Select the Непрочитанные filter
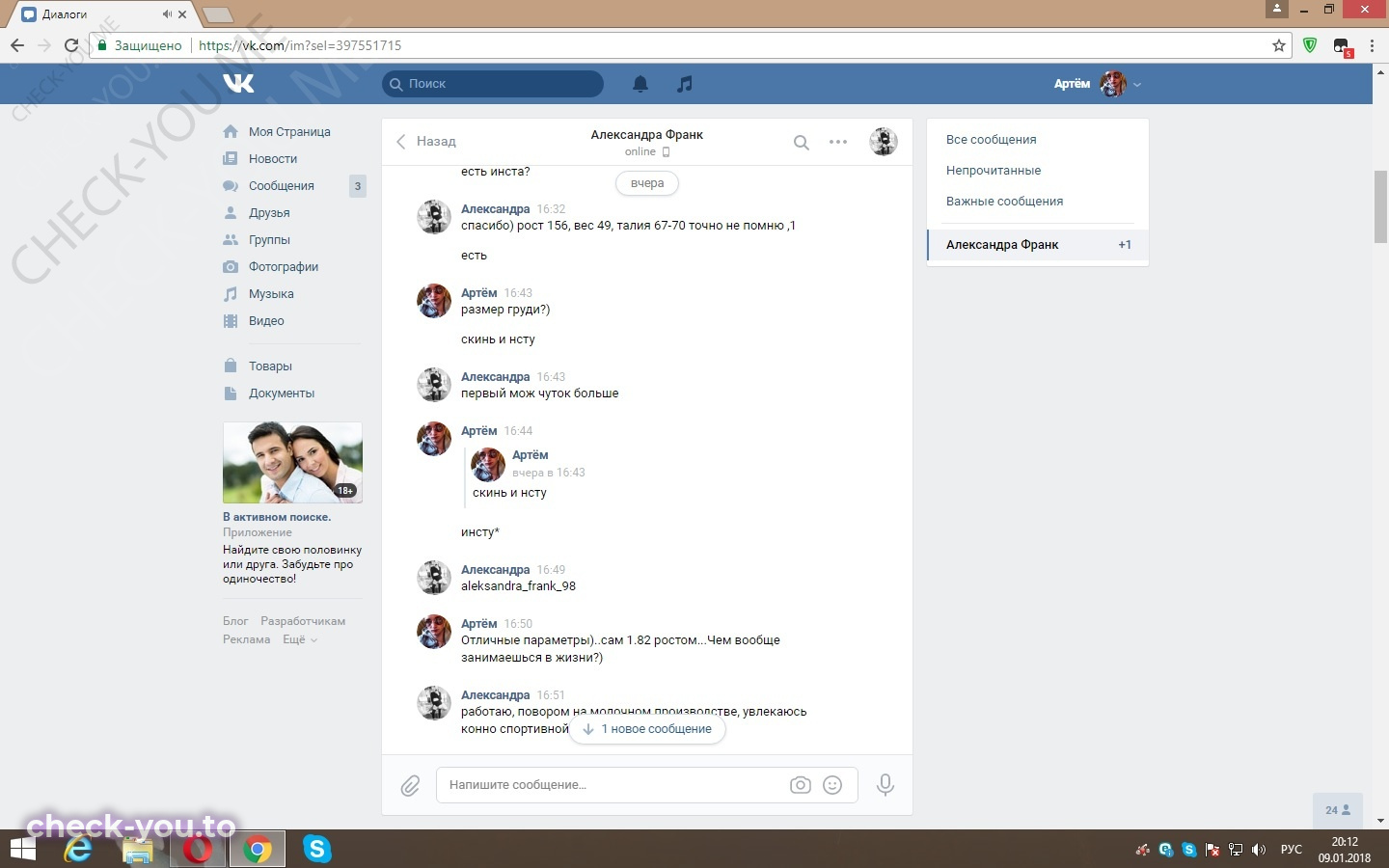Viewport: 1389px width, 868px height. 994,171
